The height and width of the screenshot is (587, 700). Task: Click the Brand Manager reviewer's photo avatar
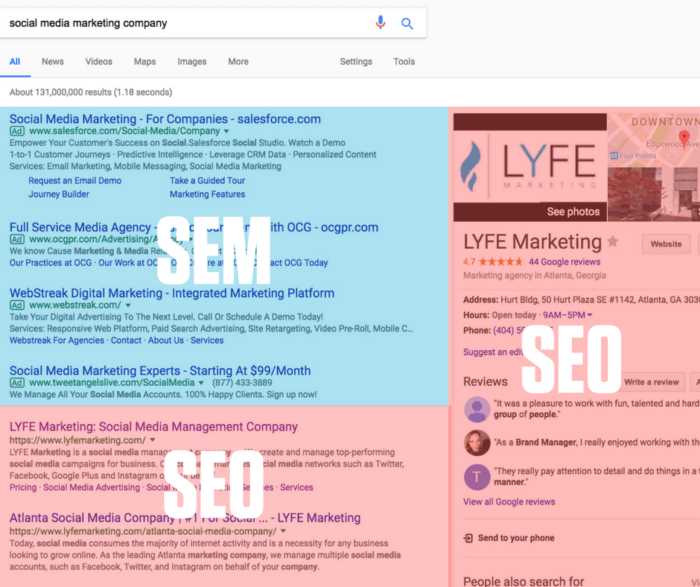[476, 443]
